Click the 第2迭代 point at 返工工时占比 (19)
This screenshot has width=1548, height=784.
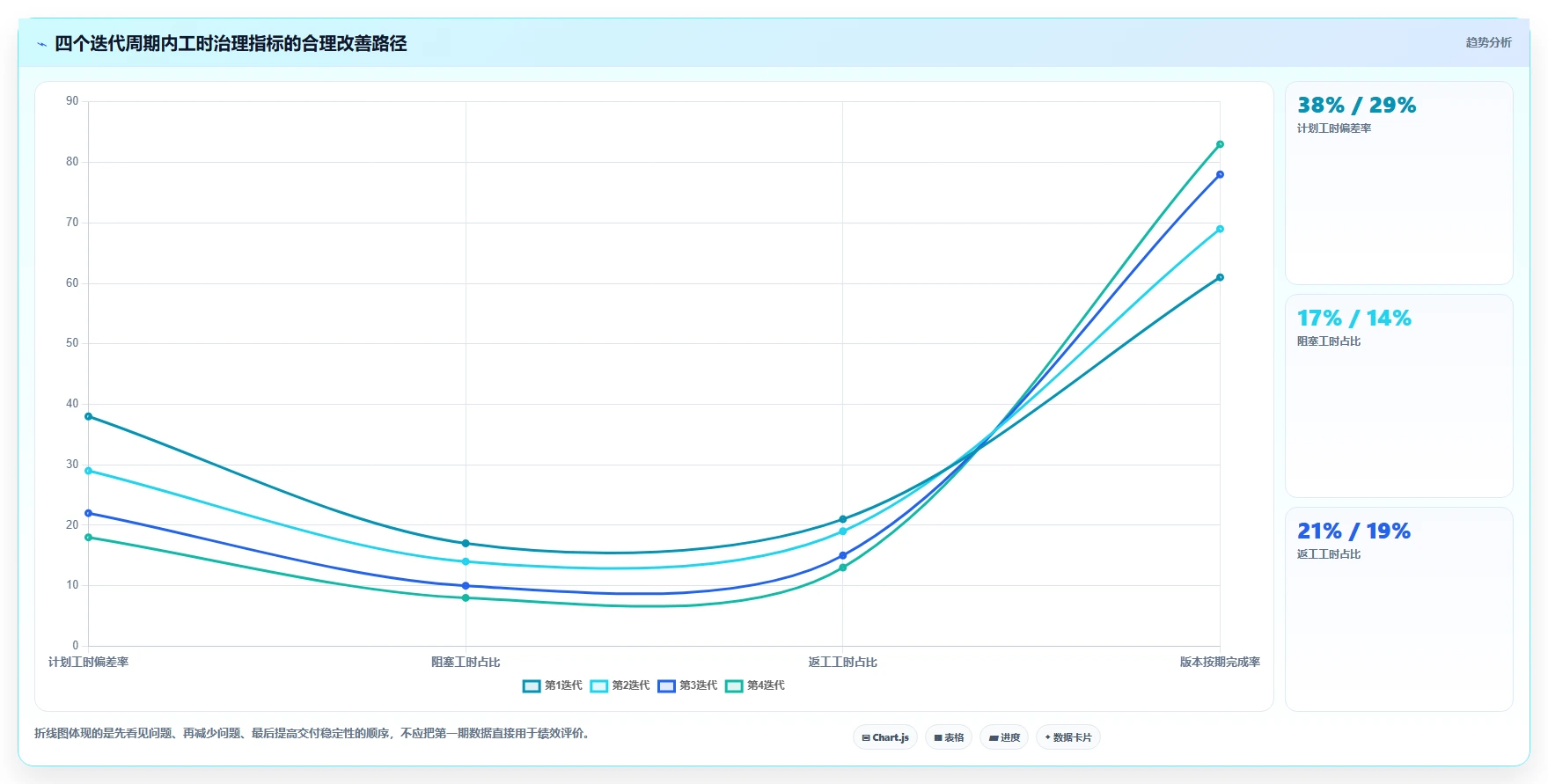coord(842,531)
